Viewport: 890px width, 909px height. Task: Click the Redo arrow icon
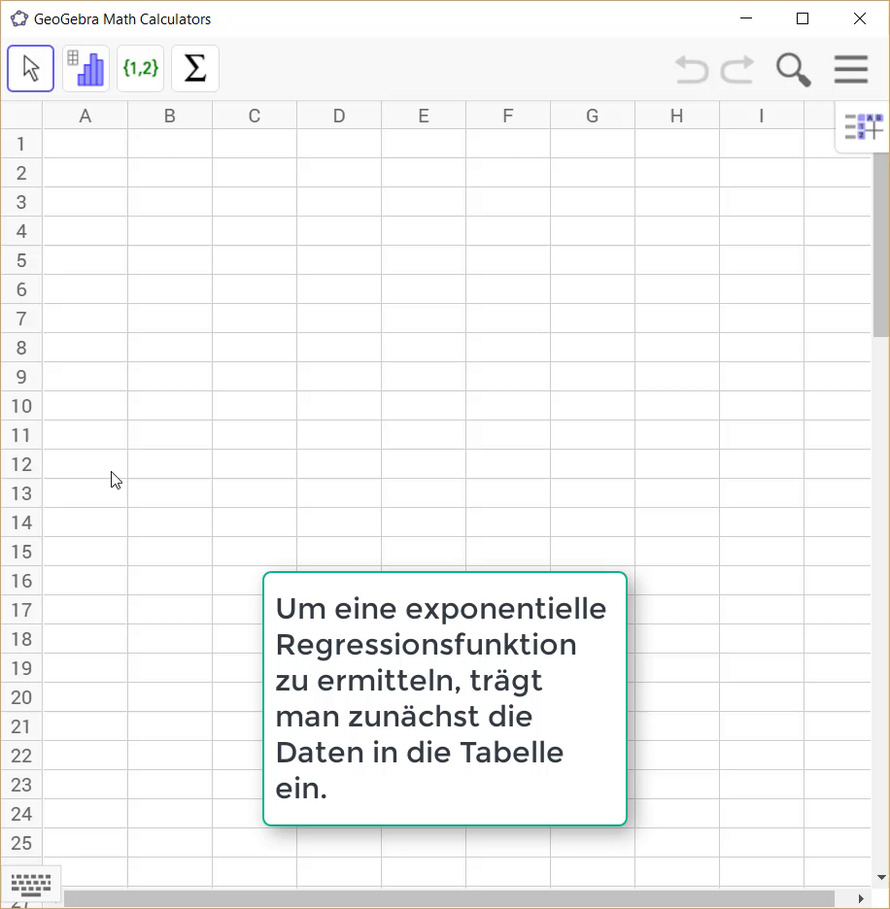(x=738, y=70)
